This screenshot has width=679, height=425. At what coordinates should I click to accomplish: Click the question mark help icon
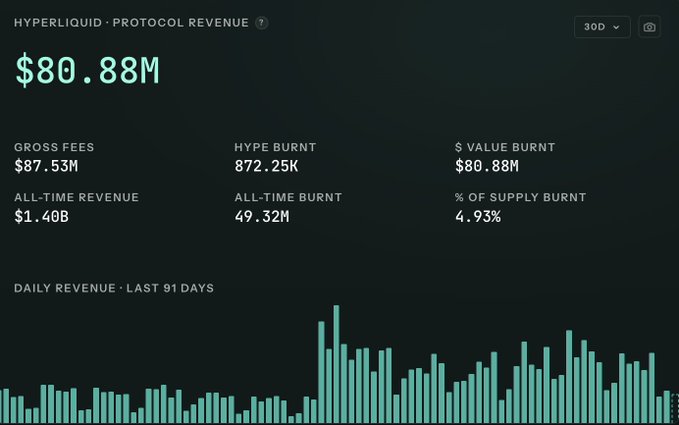(261, 23)
